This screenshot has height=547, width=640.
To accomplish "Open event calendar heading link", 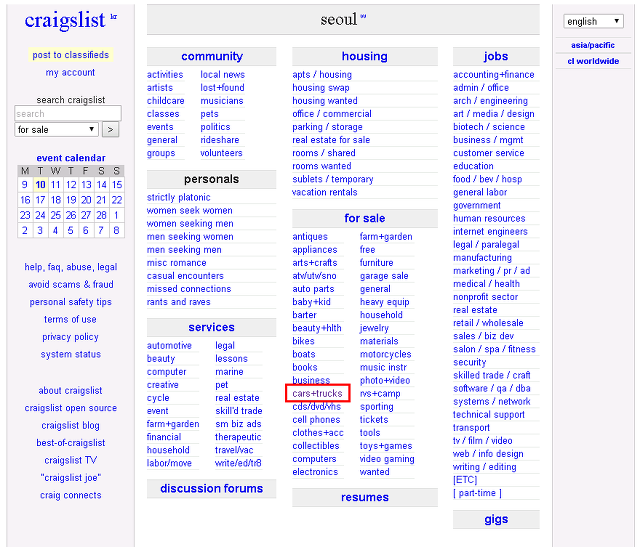I will point(71,158).
